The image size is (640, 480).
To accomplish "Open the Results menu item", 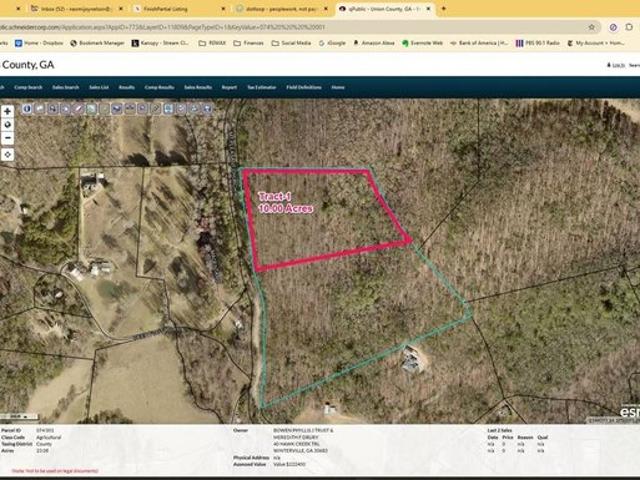I will pyautogui.click(x=127, y=87).
